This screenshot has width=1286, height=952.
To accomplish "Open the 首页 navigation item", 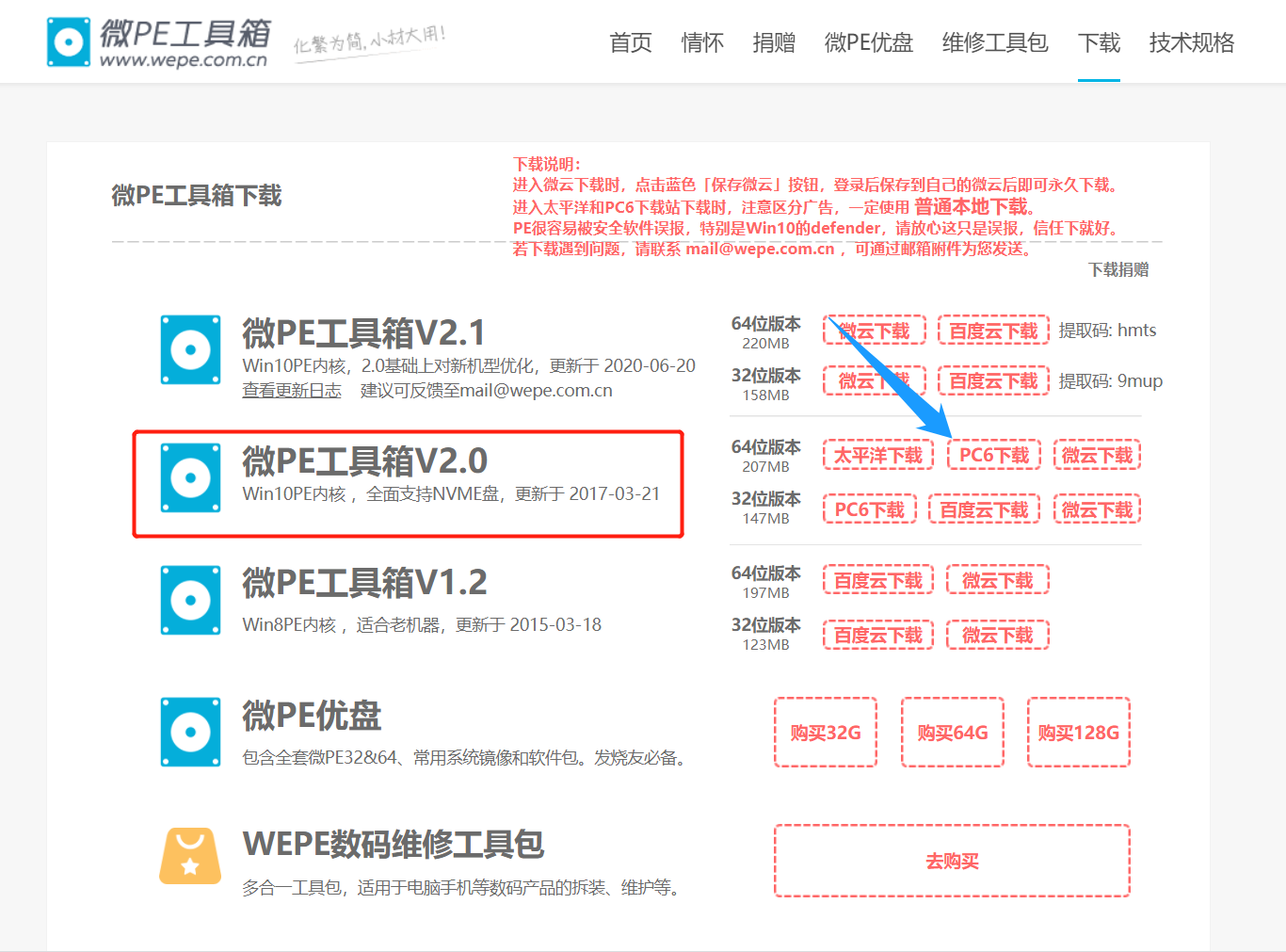I will point(631,42).
